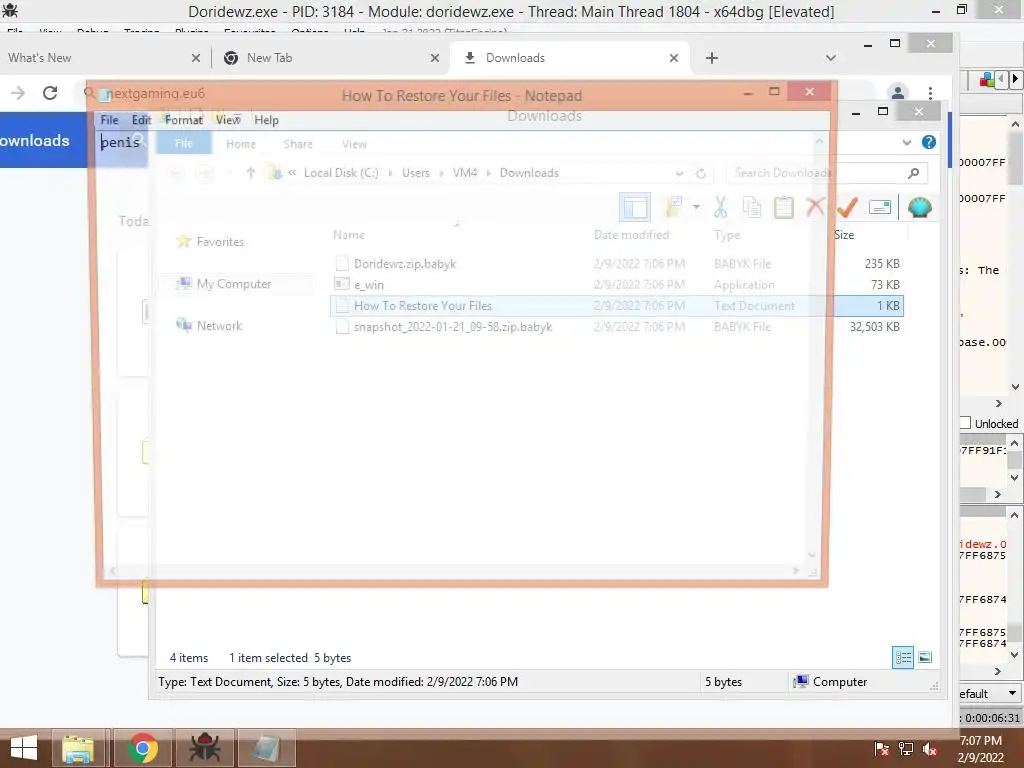Click the network tray icon
Image resolution: width=1024 pixels, height=768 pixels.
[x=906, y=749]
